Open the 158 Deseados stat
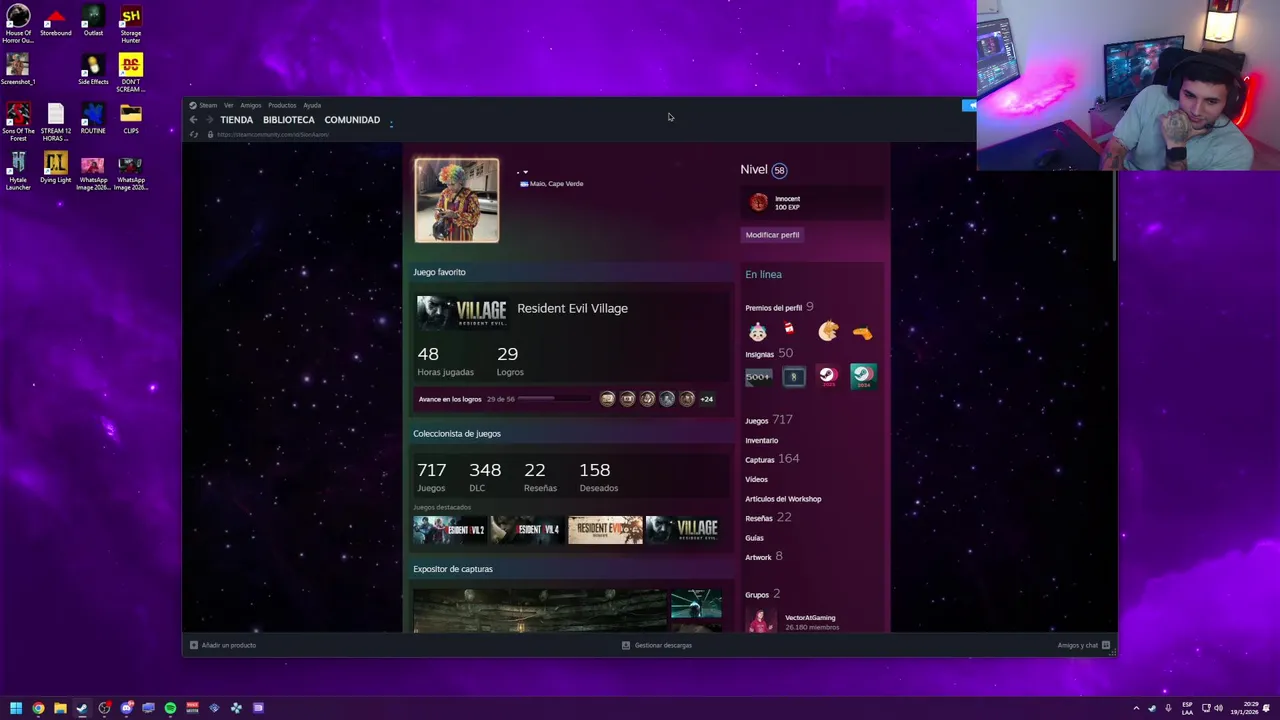The image size is (1280, 720). (598, 476)
